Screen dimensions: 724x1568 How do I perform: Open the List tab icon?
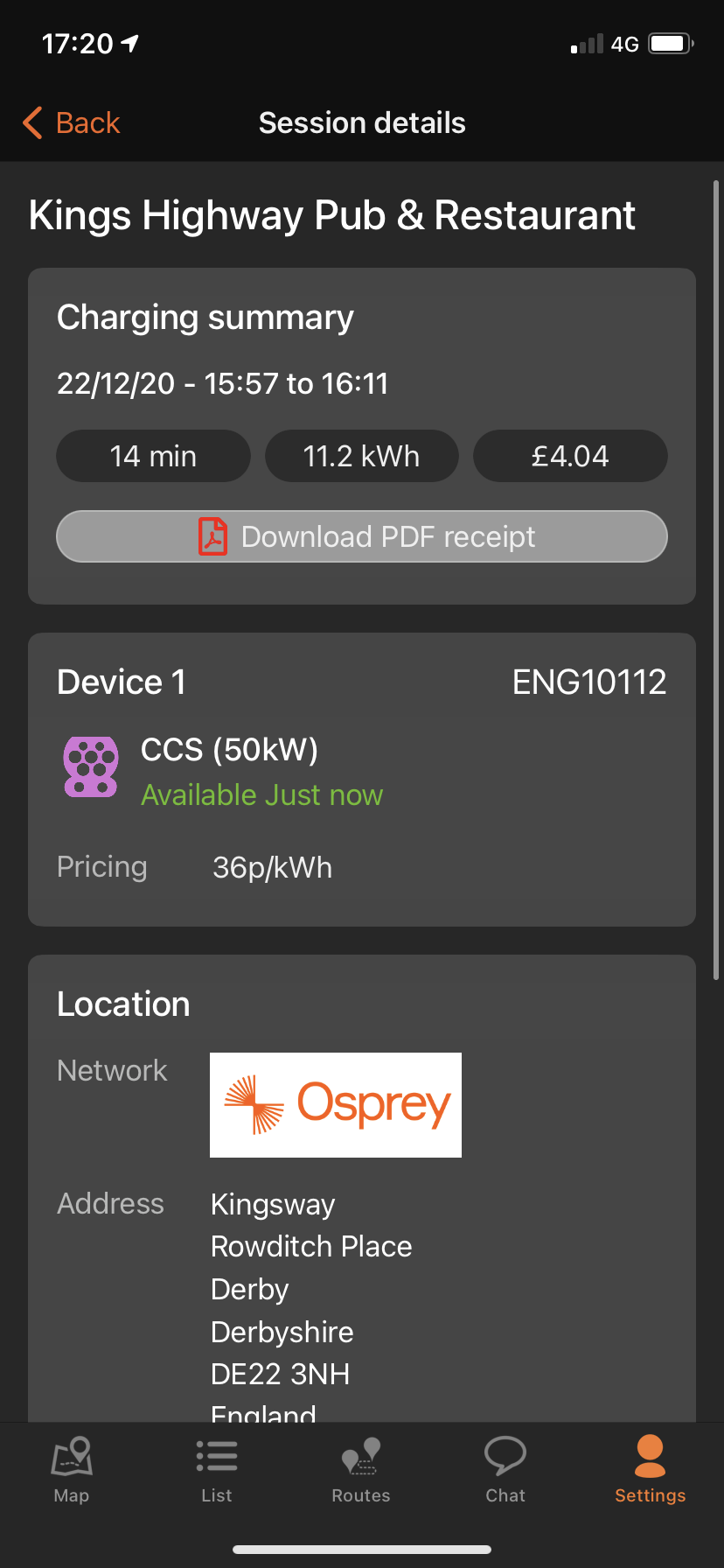point(217,1456)
